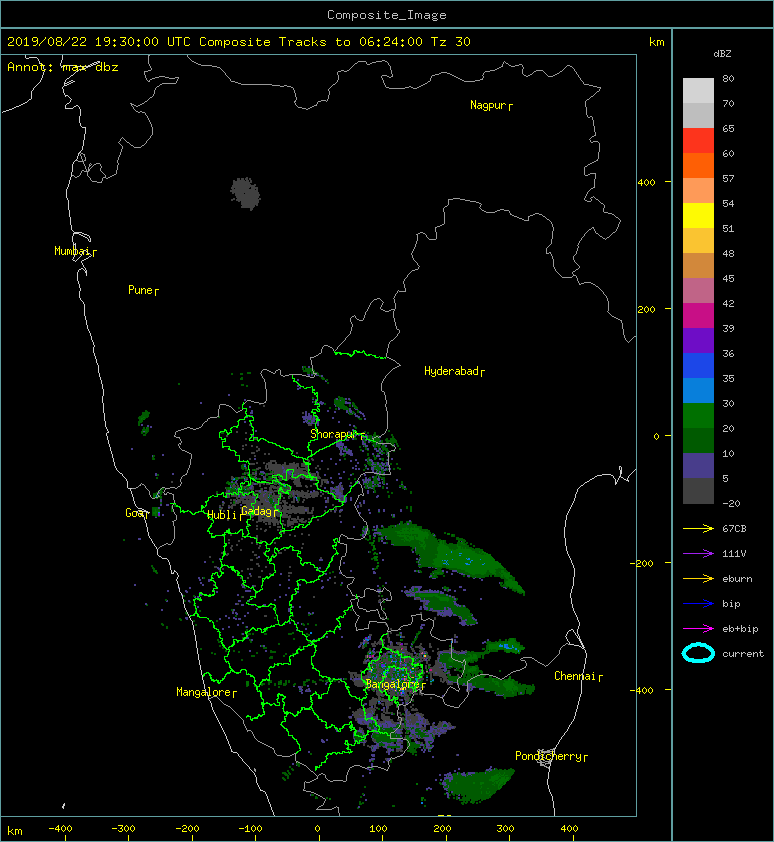Click the 111V purple arrow legend icon
The image size is (774, 842).
[698, 554]
